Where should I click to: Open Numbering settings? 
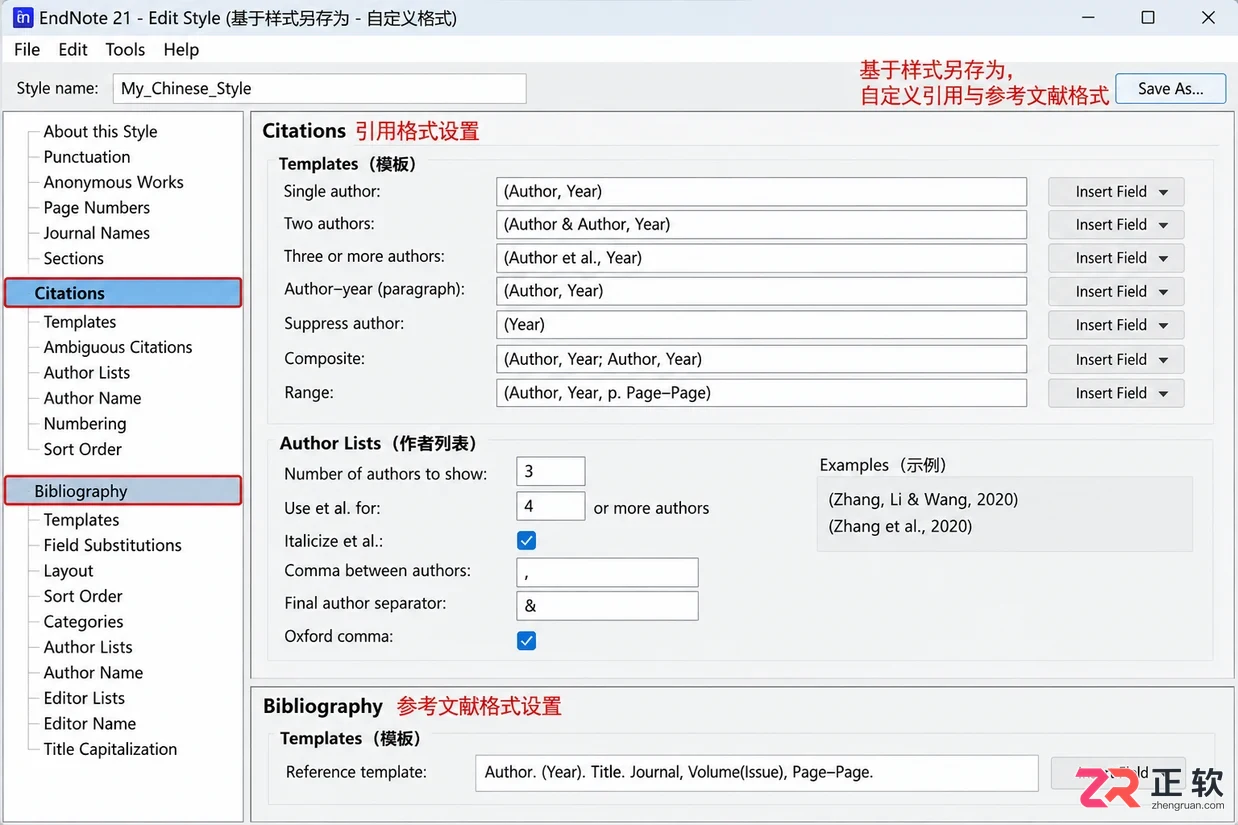(85, 424)
